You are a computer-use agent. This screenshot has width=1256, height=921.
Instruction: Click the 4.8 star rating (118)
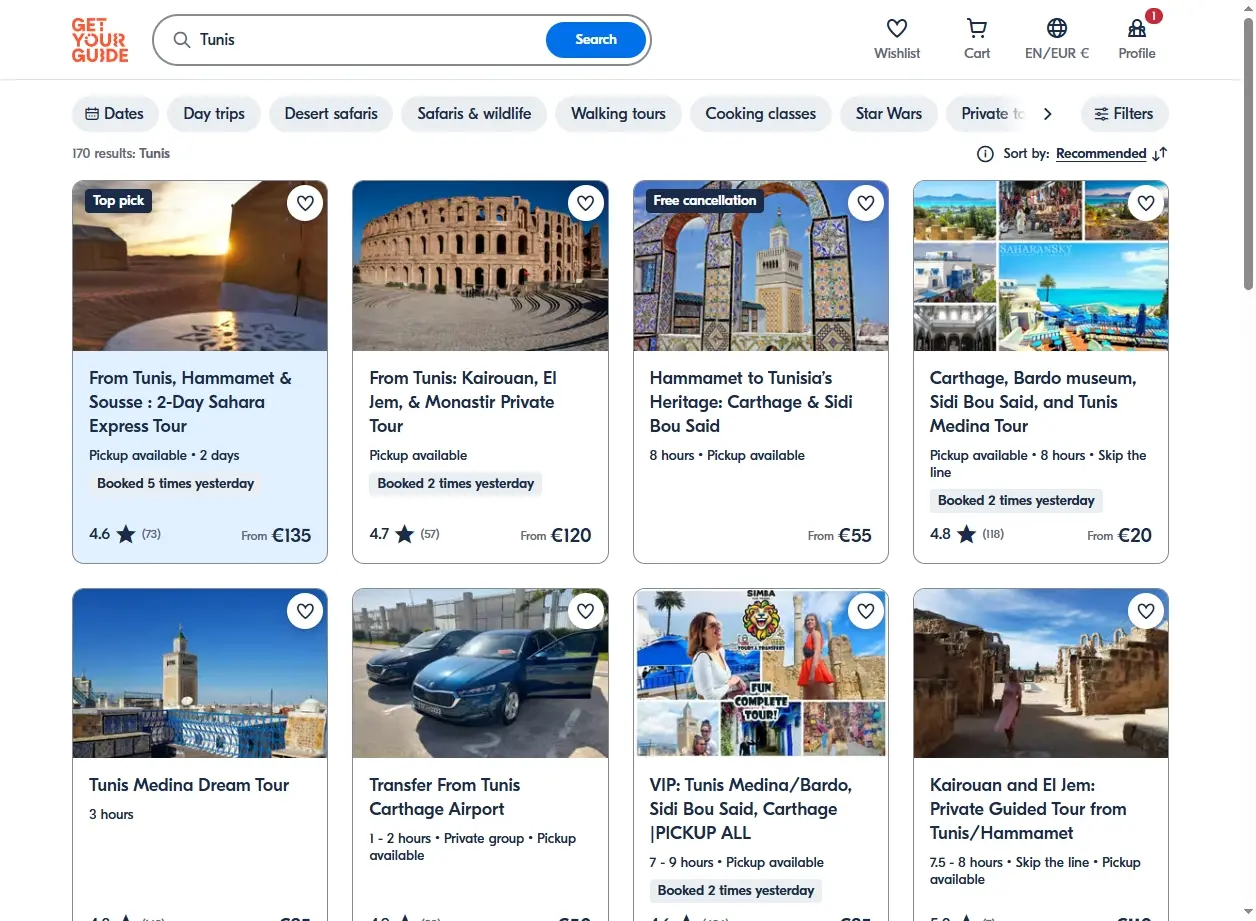point(967,534)
